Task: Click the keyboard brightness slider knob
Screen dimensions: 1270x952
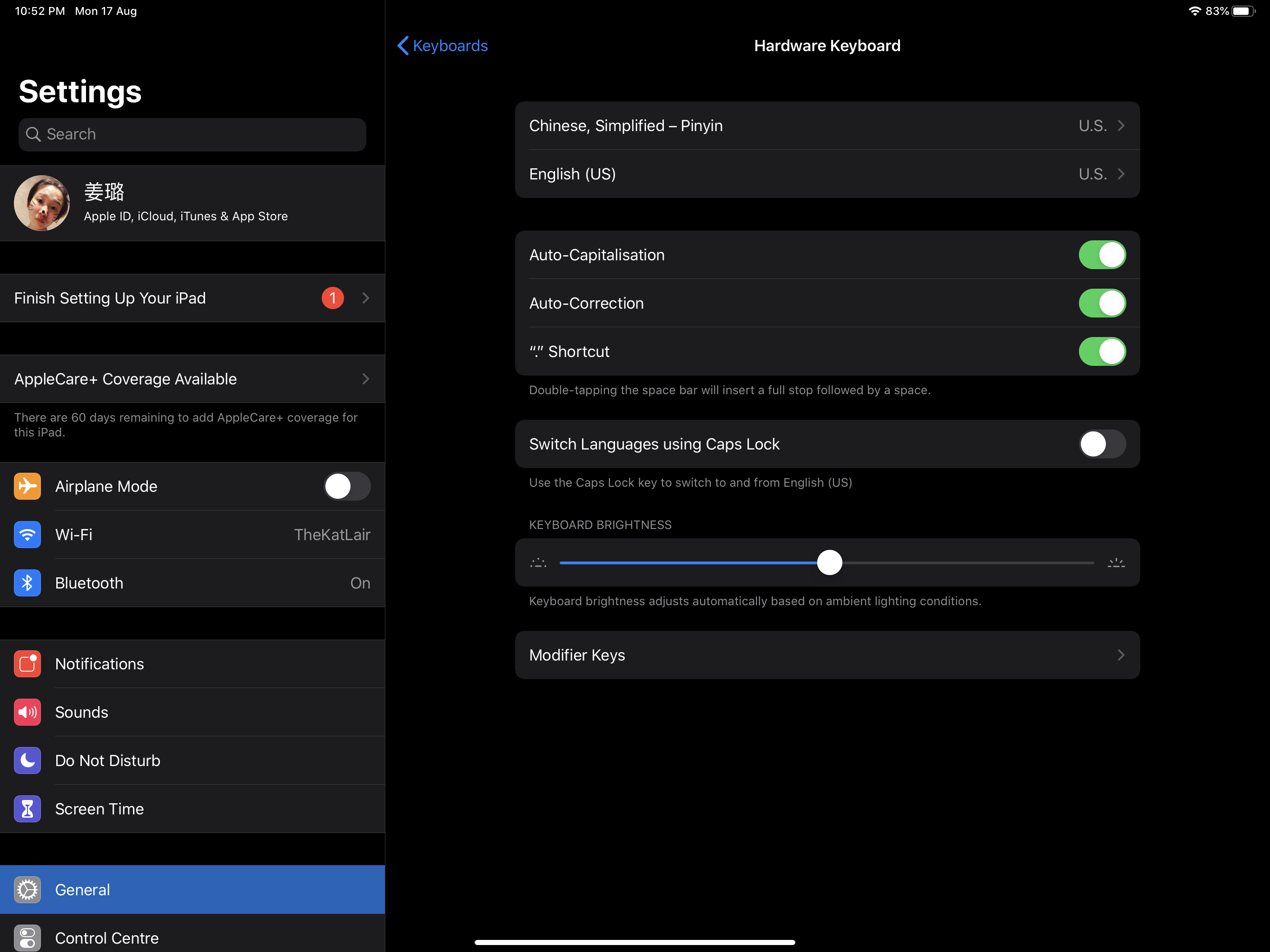Action: point(829,563)
